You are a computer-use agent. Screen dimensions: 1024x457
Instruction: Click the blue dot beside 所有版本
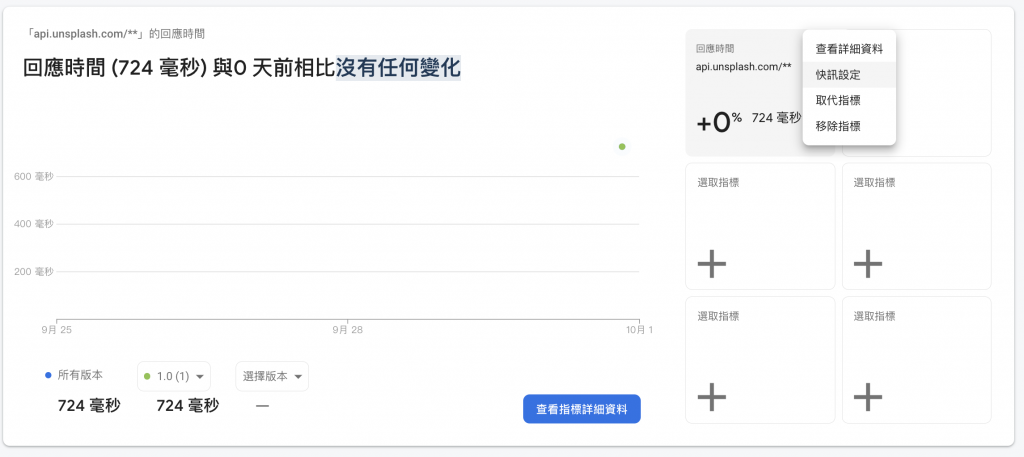point(48,375)
